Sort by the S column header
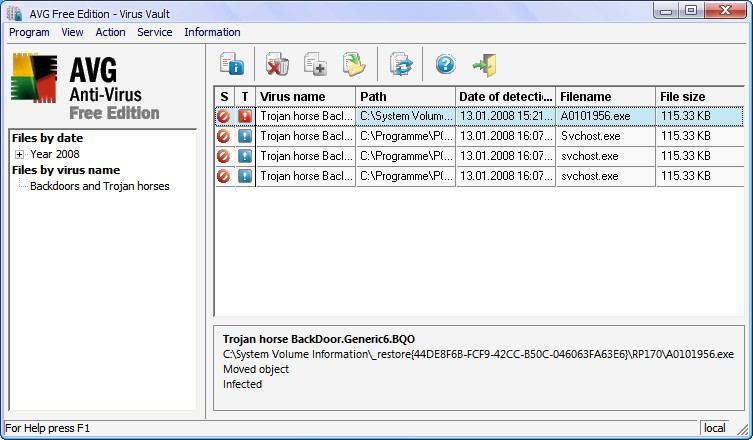This screenshot has height=440, width=753. 224,97
